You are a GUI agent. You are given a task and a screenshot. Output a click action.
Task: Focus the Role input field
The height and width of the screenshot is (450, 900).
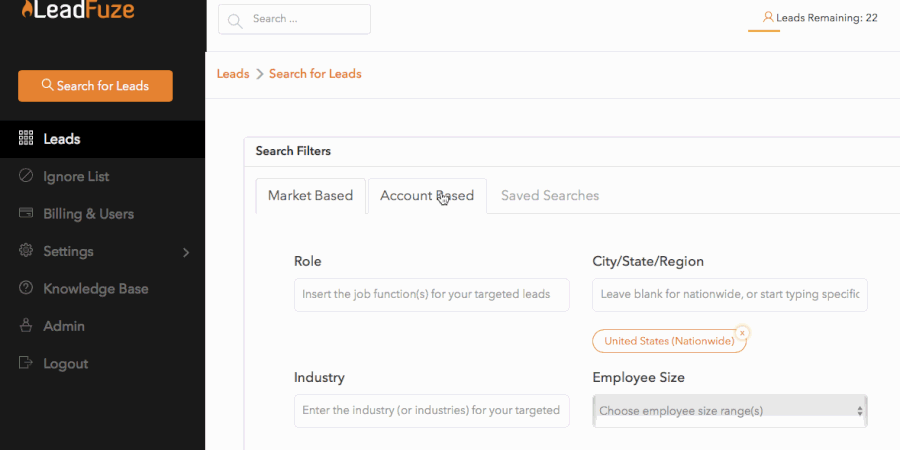(432, 295)
